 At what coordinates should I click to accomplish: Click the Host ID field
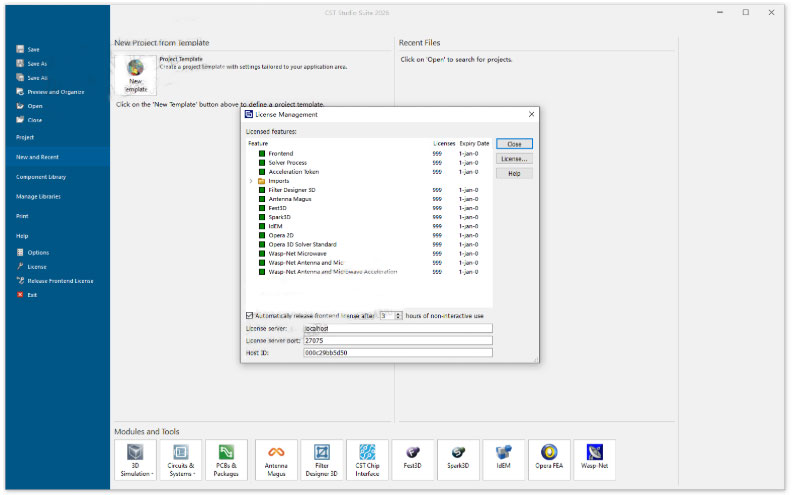click(x=398, y=353)
